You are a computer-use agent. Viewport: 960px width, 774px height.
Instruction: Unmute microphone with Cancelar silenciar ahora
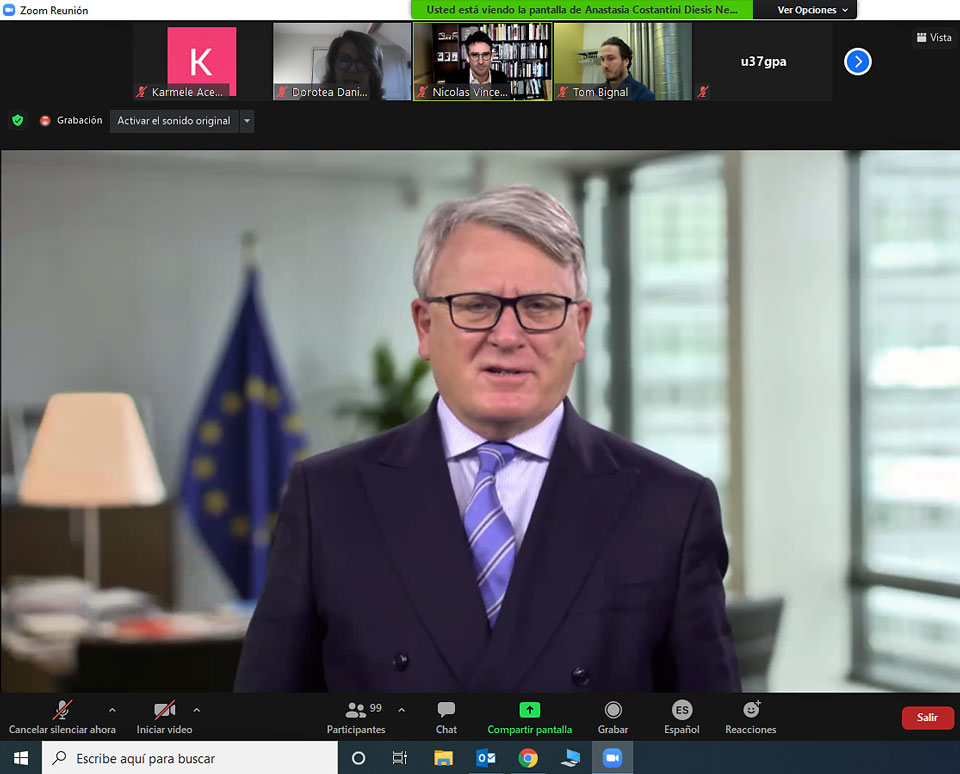62,716
